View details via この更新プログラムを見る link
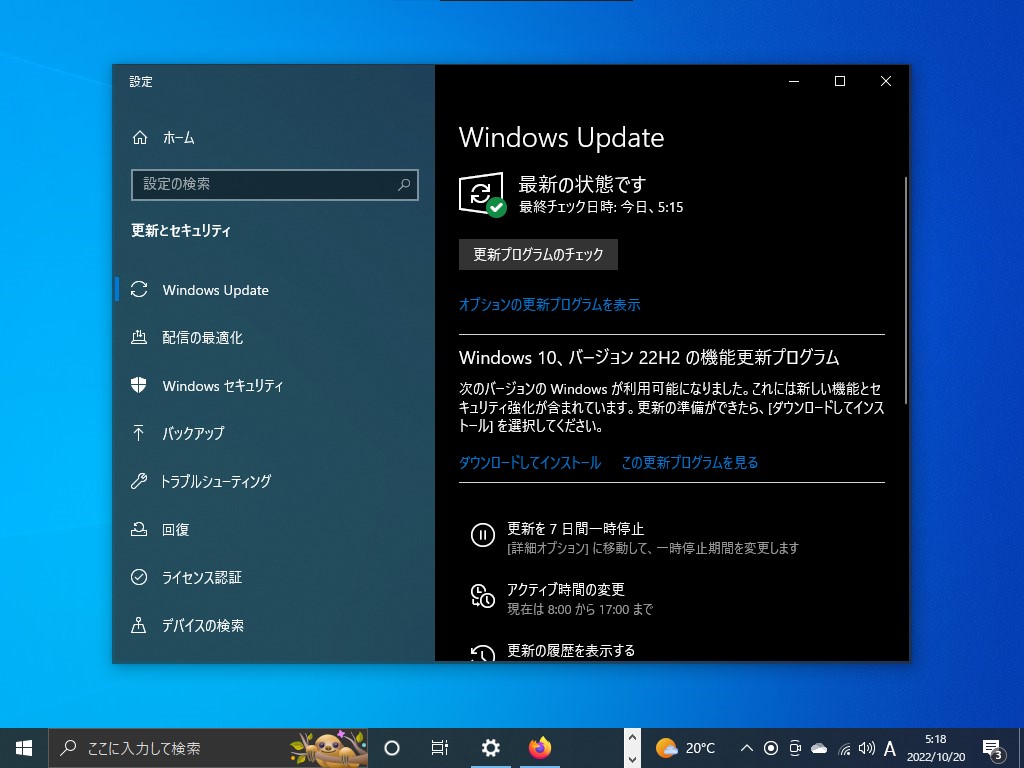1024x768 pixels. (x=689, y=462)
